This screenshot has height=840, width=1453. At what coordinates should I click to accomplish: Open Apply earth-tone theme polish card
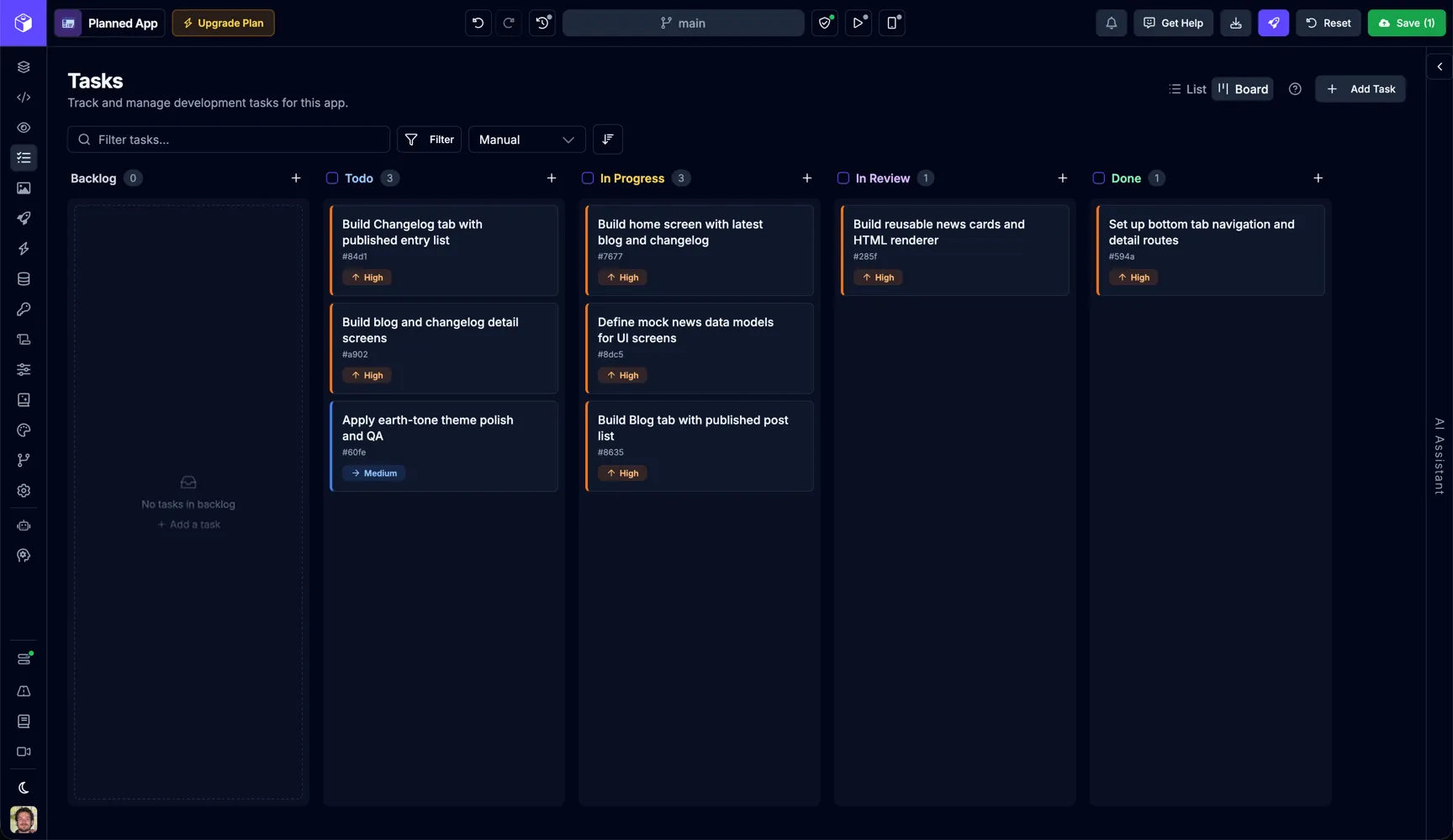(444, 446)
